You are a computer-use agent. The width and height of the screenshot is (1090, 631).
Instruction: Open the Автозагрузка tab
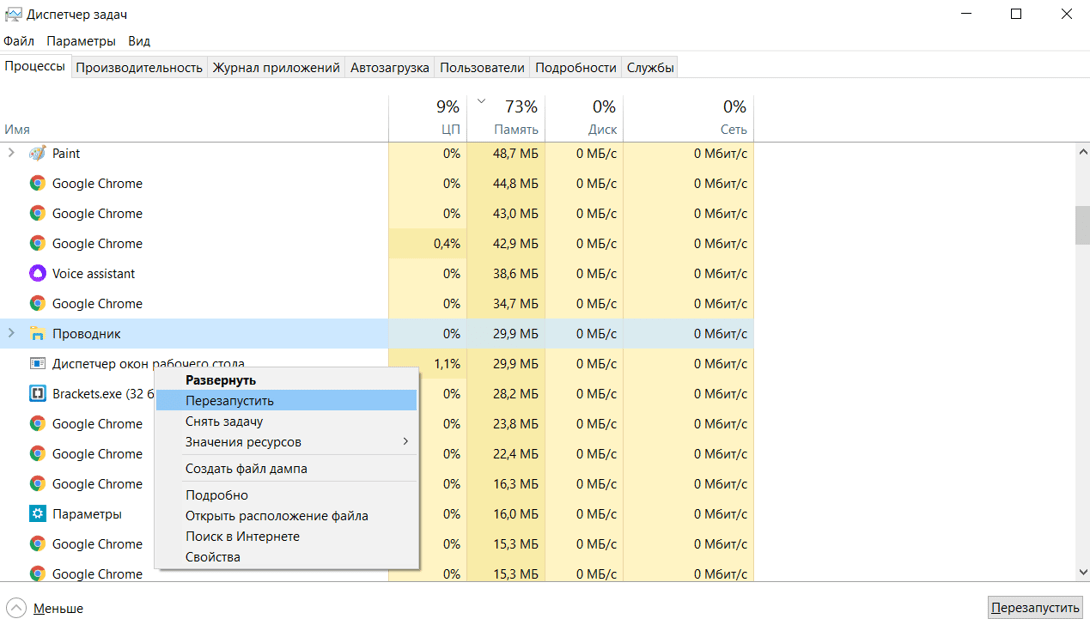point(389,67)
